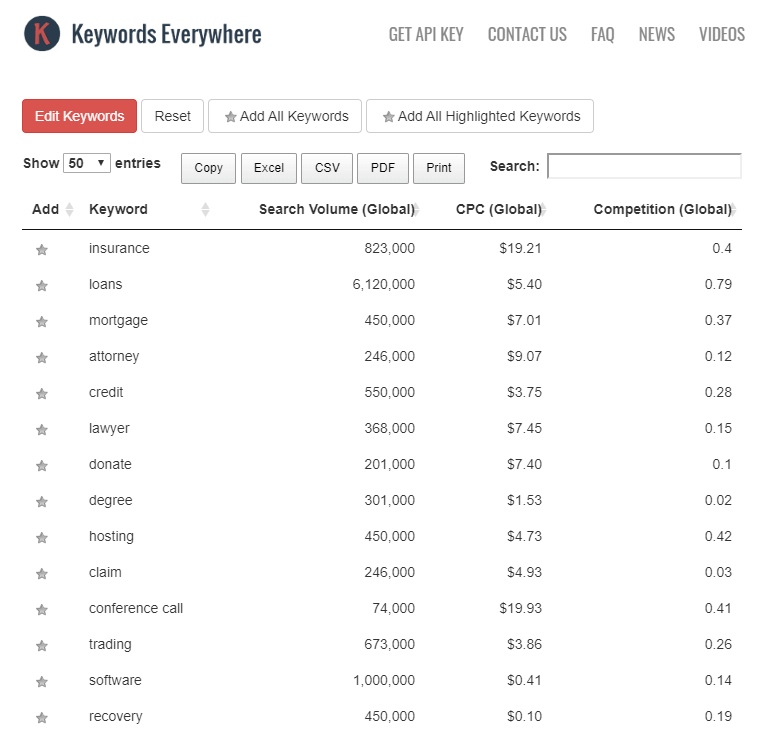764x735 pixels.
Task: Export table as CSV
Action: coord(327,168)
